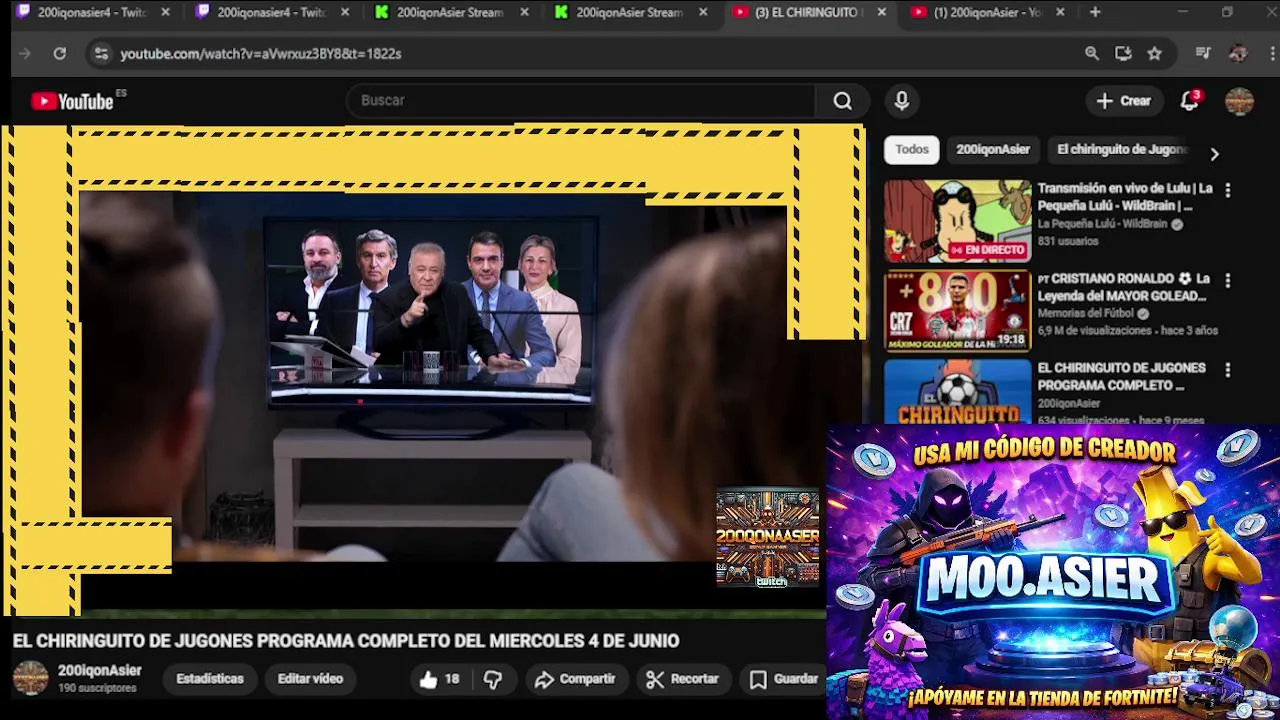Screen dimensions: 1280x720
Task: Open the 200iqonAsier channel avatar
Action: (30, 678)
